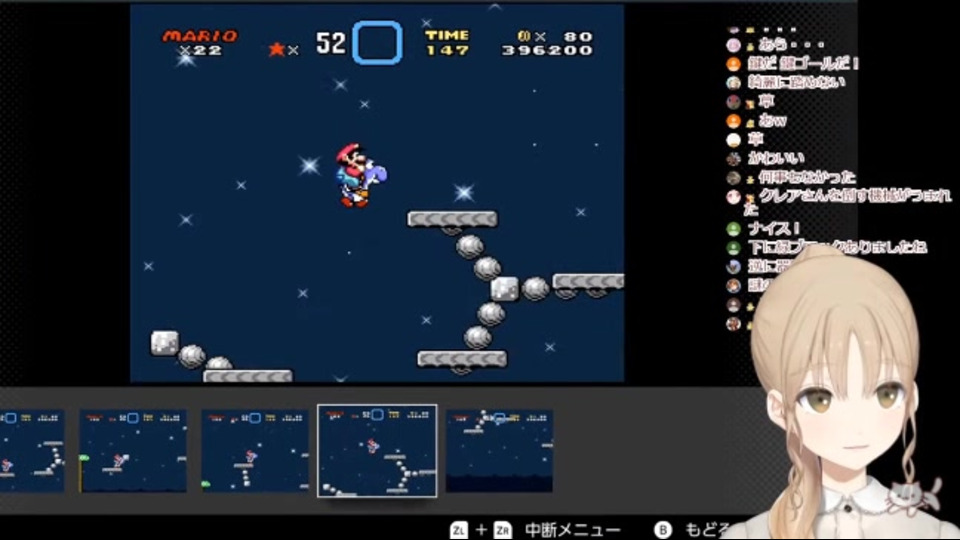960x540 pixels.
Task: Click avatar beside かわいい message
Action: [x=733, y=159]
